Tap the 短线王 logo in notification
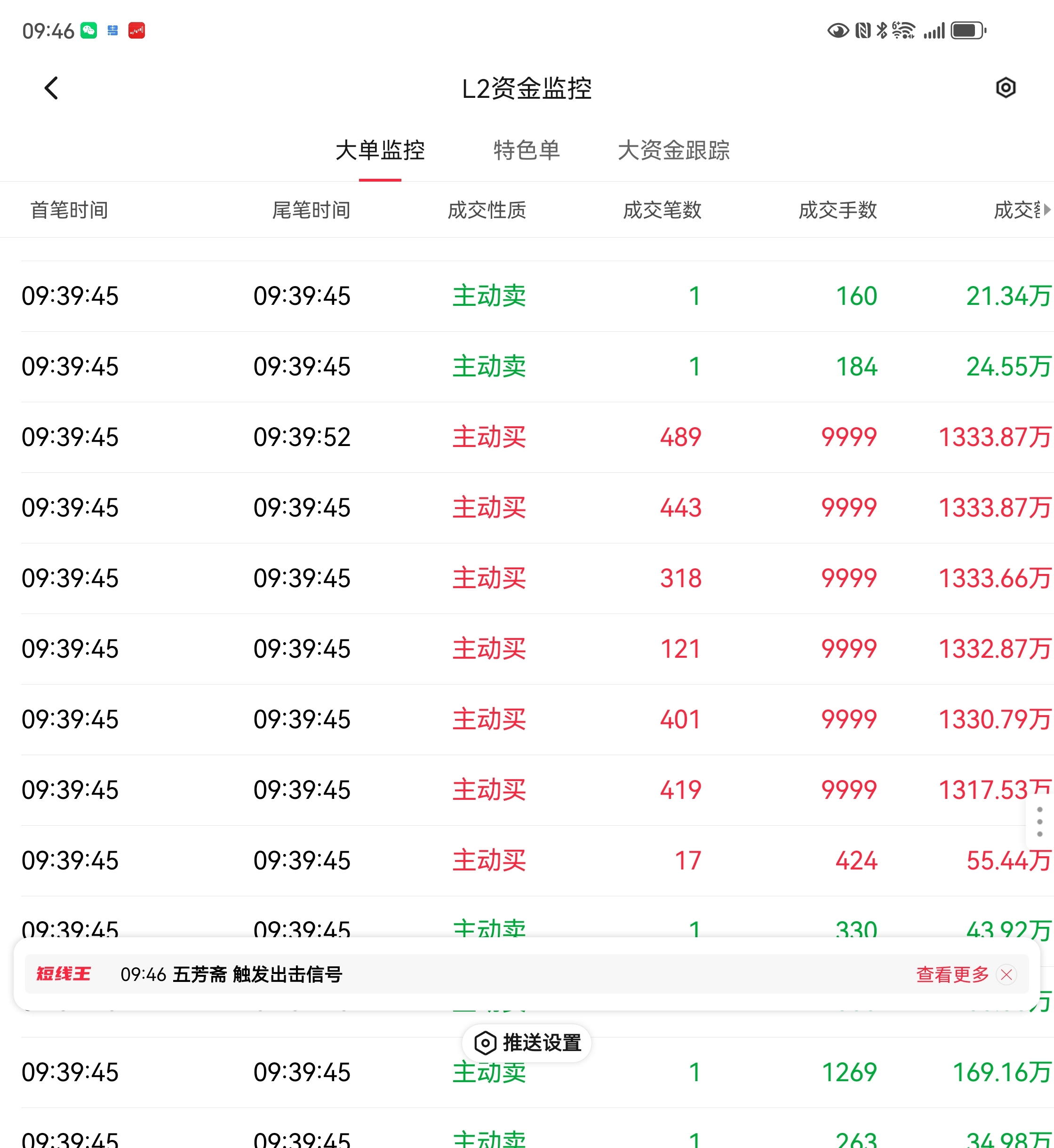 click(64, 974)
